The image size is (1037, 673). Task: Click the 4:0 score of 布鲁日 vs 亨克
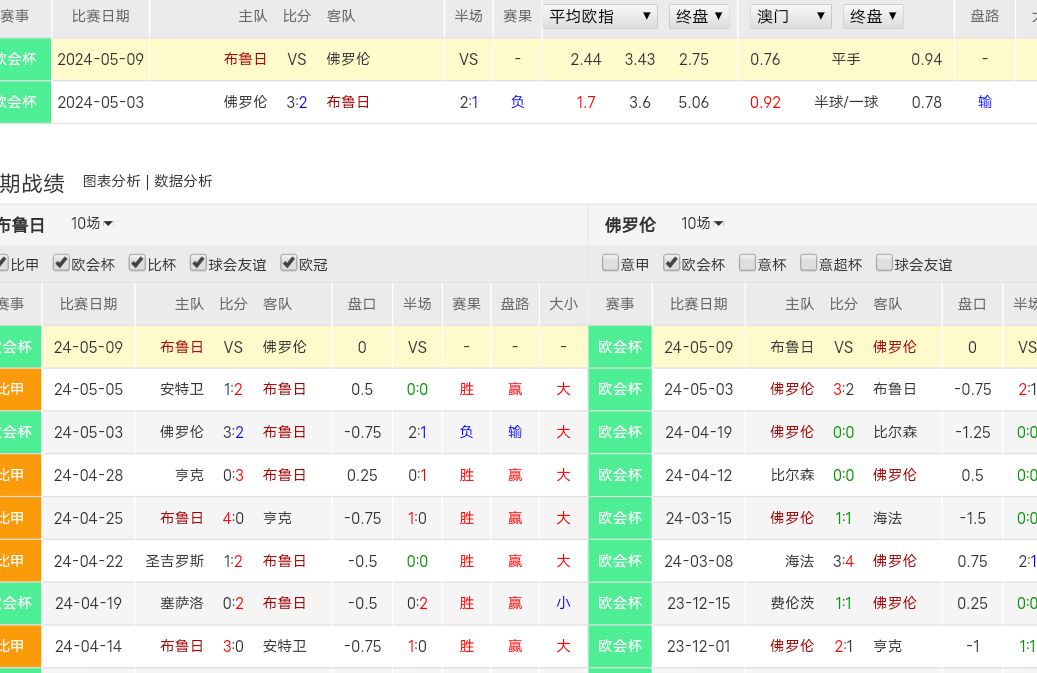click(x=233, y=518)
